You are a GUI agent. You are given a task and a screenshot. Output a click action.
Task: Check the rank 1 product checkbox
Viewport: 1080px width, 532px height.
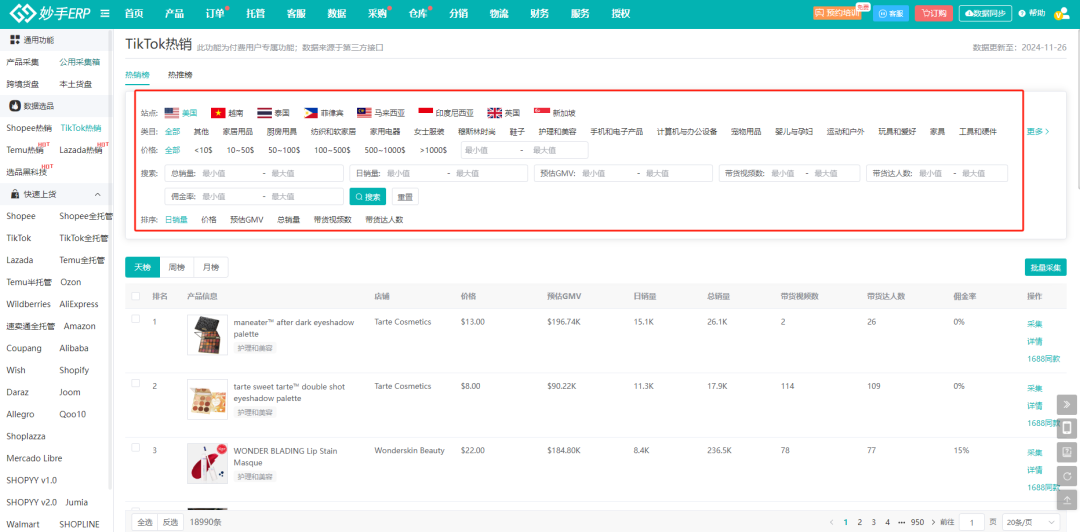[x=136, y=319]
